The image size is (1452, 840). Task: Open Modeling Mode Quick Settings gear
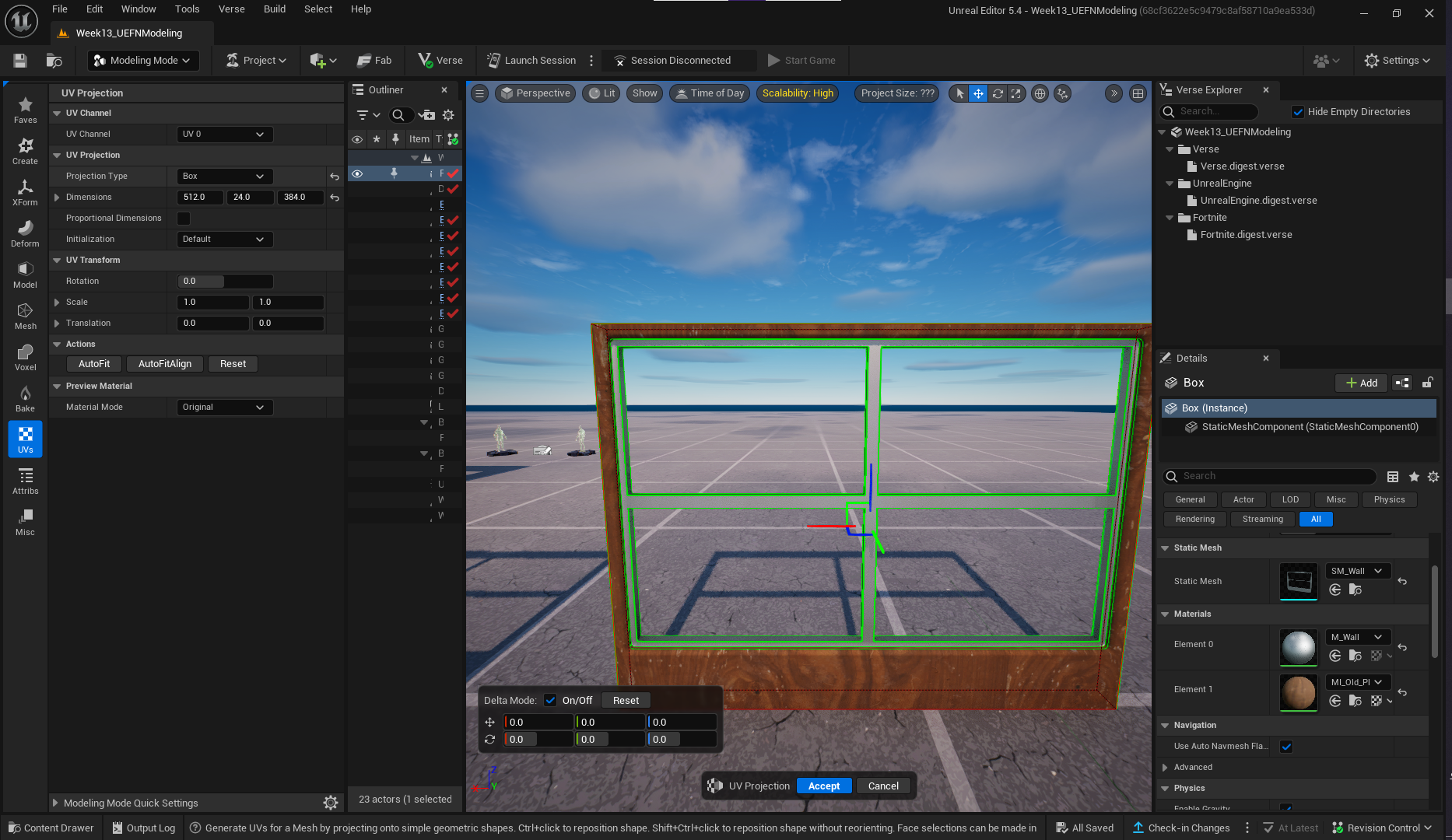pos(331,803)
